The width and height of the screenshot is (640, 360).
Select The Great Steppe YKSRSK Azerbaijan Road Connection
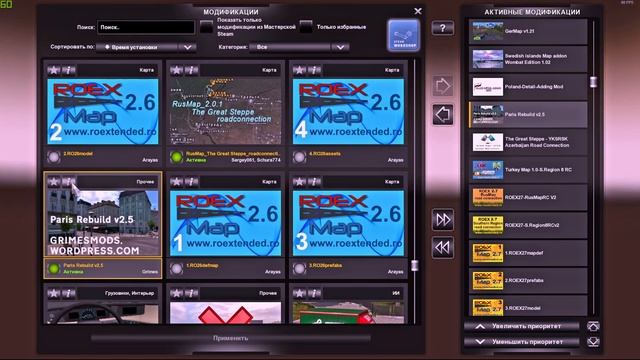click(528, 142)
